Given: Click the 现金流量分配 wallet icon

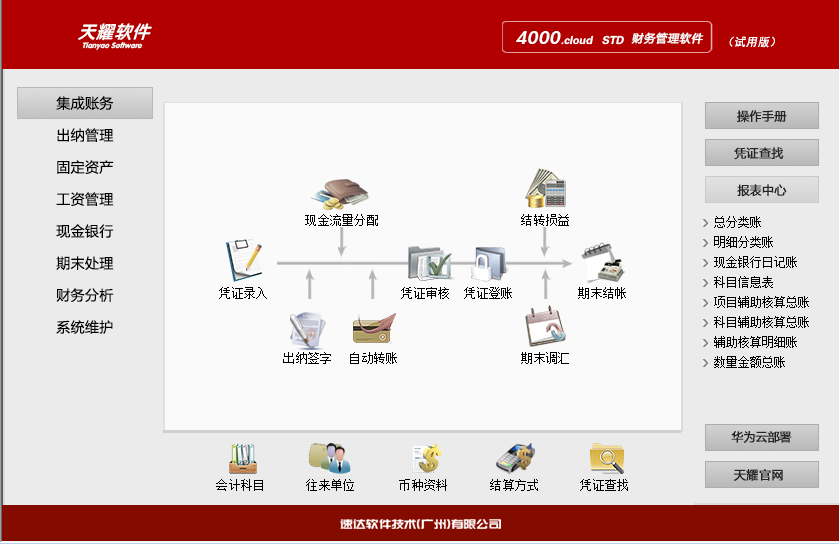Looking at the screenshot, I should tap(340, 193).
